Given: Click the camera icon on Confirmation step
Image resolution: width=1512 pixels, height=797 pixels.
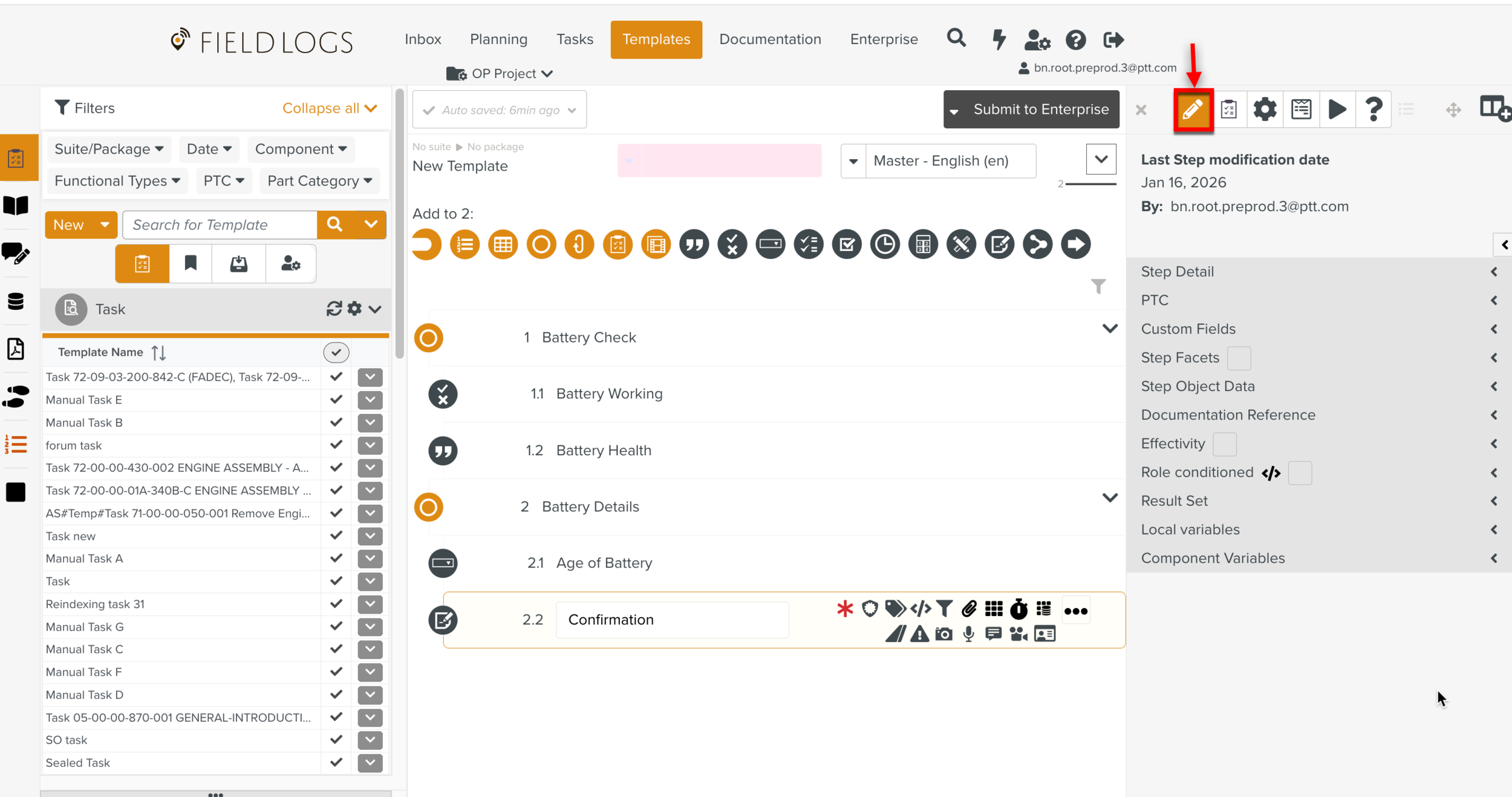Looking at the screenshot, I should 943,634.
